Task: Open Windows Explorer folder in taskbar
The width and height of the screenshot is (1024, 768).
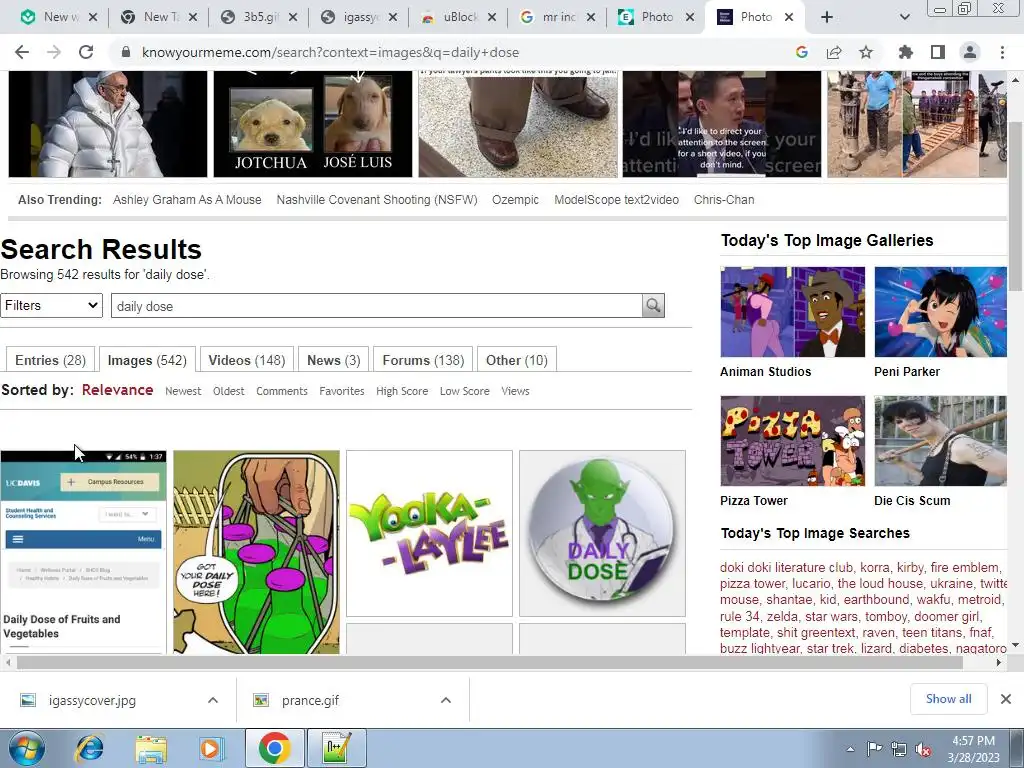Action: 151,748
